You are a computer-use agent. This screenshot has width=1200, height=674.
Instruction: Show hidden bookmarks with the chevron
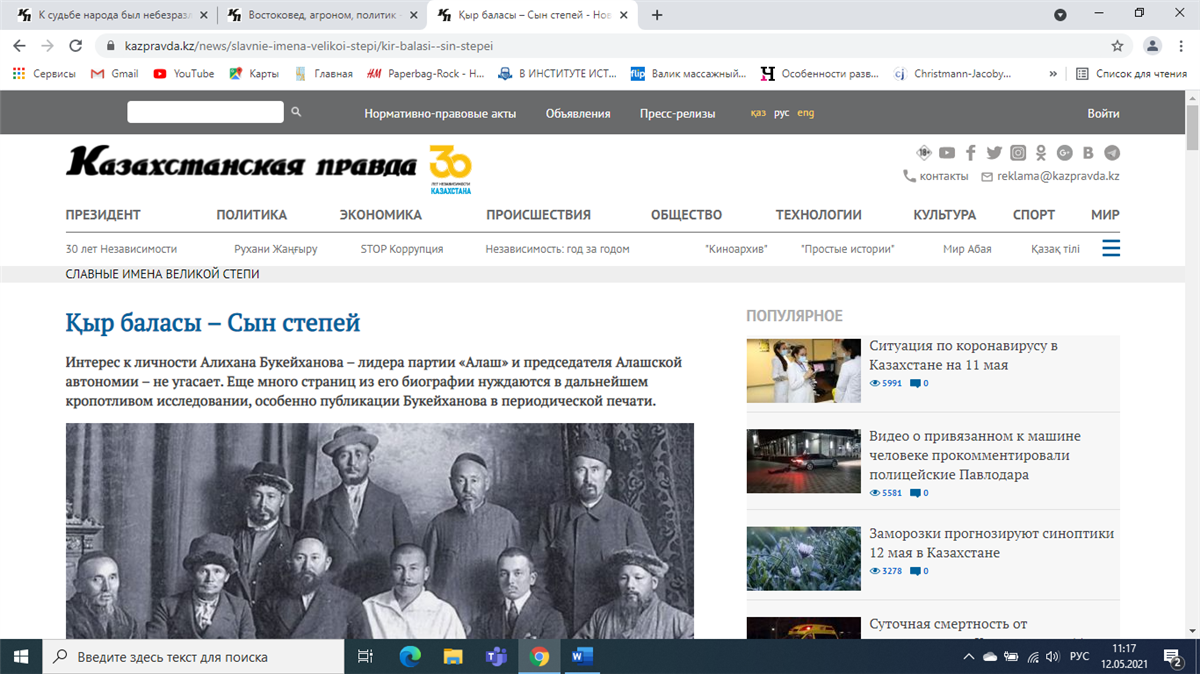click(1052, 73)
